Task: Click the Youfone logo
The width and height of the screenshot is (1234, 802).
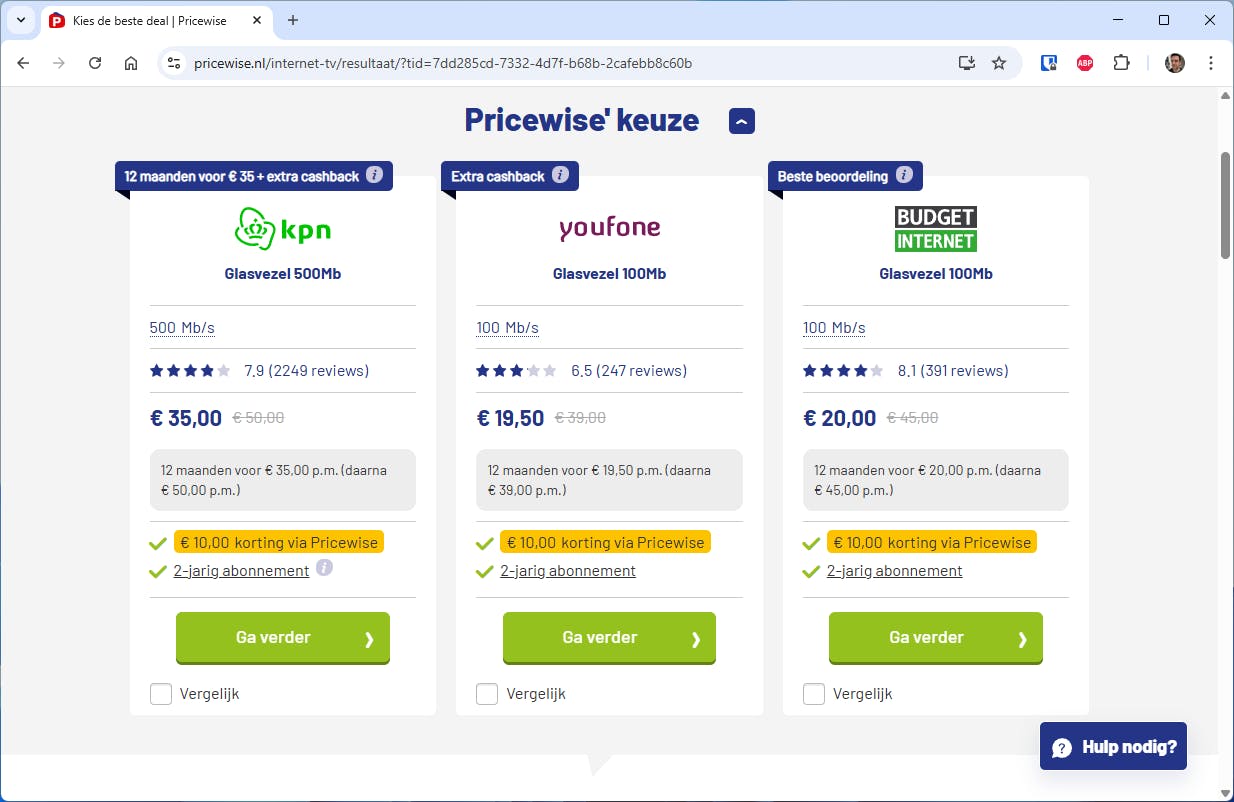Action: coord(609,228)
